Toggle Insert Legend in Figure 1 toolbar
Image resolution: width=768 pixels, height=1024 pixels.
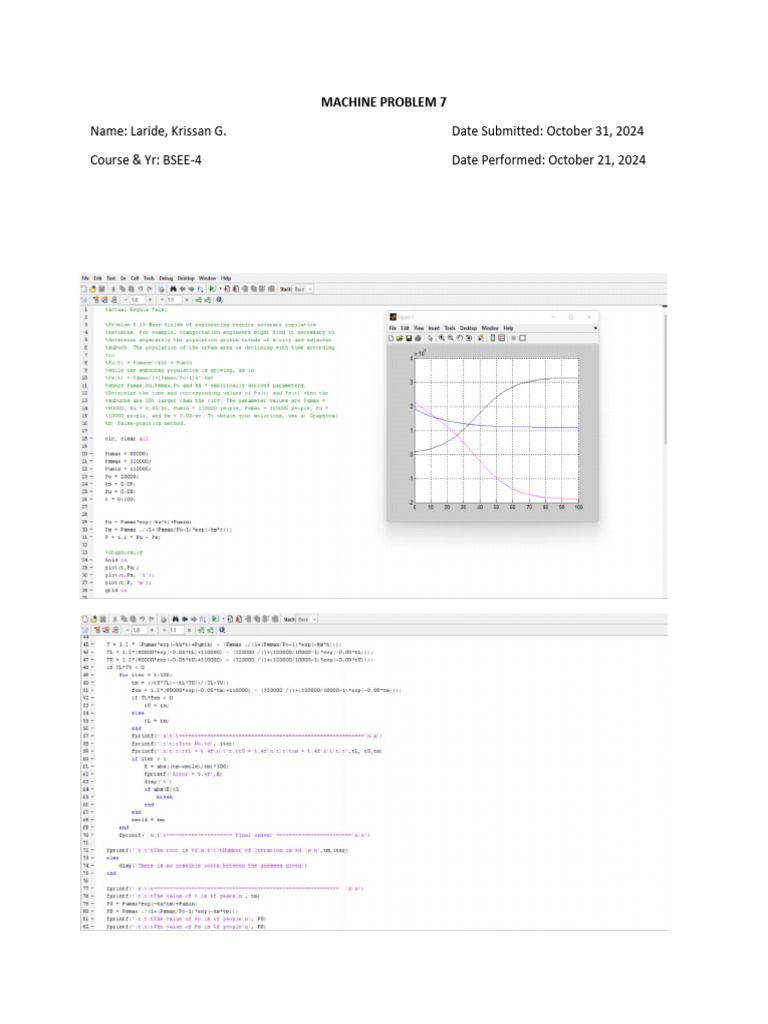pos(502,338)
